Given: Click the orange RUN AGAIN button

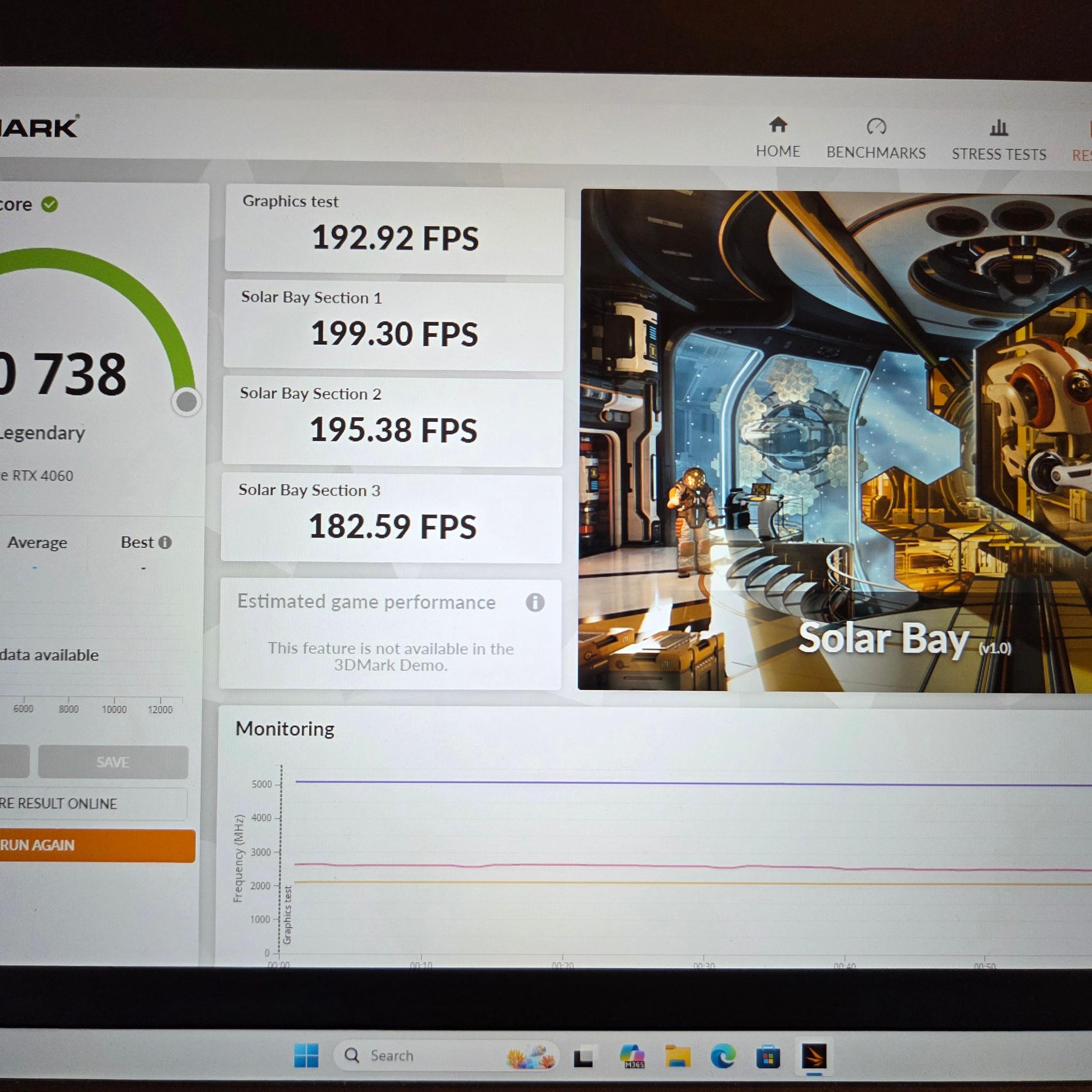Looking at the screenshot, I should pos(97,846).
